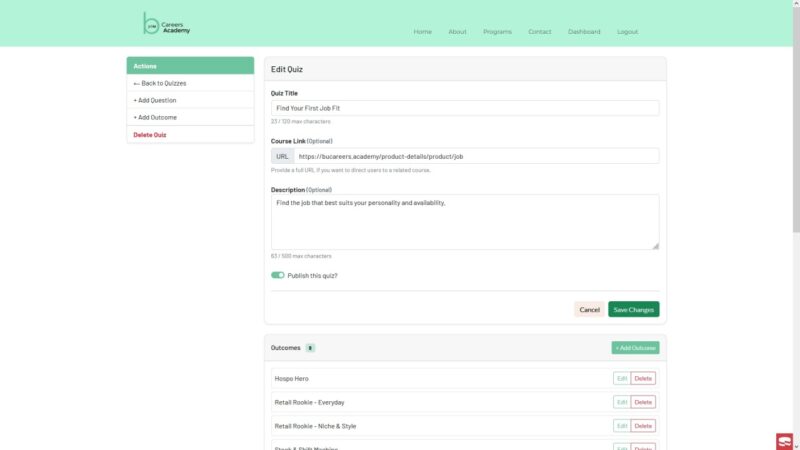Delete the Hospo Hero outcome
800x450 pixels.
[x=643, y=379]
